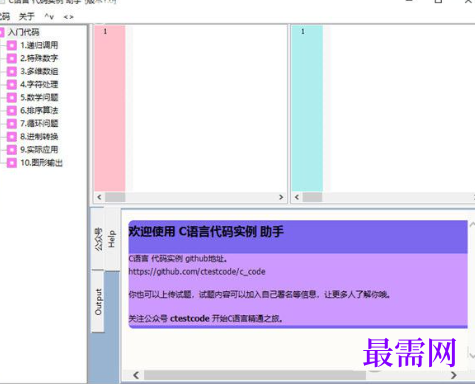
Task: Click the pink icon beside 9.实际应用
Action: [x=12, y=150]
